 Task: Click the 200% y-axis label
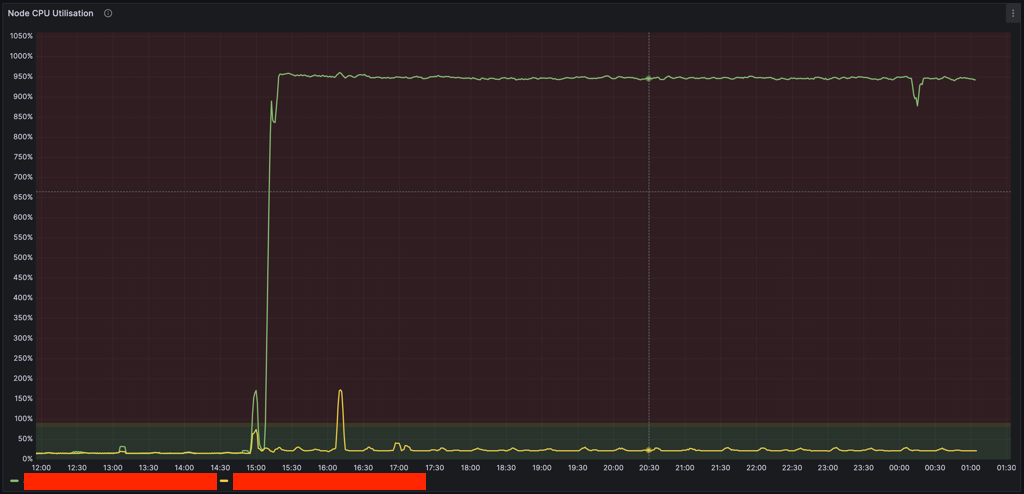[23, 378]
